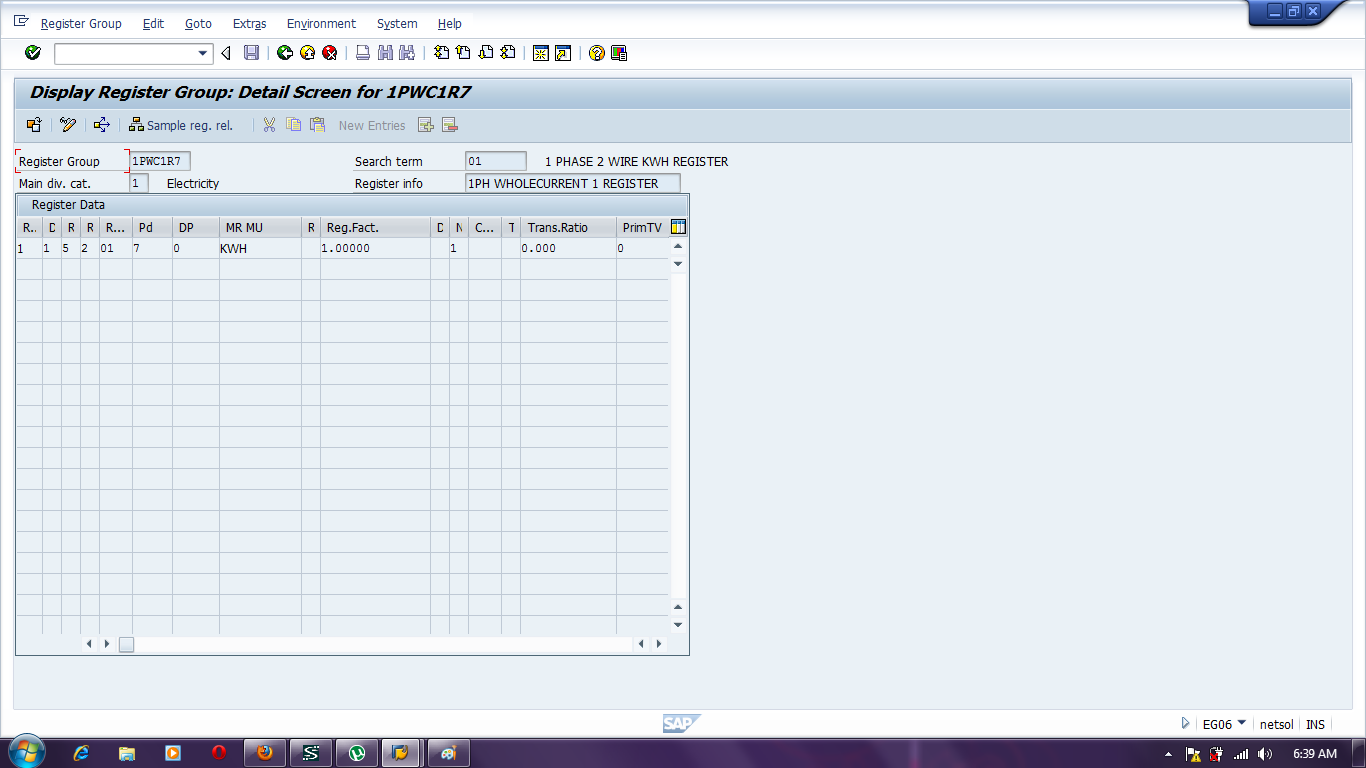The width and height of the screenshot is (1366, 768).
Task: Click the SAP window menu icon left of Register Group
Action: [21, 21]
